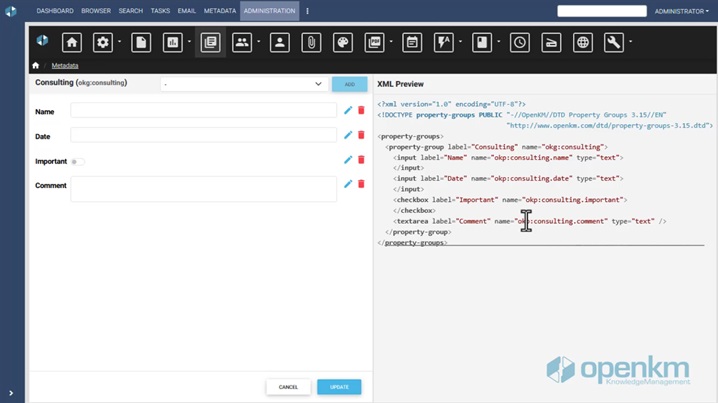This screenshot has height=403, width=718.
Task: Delete the Important field with trash icon
Action: 361,160
